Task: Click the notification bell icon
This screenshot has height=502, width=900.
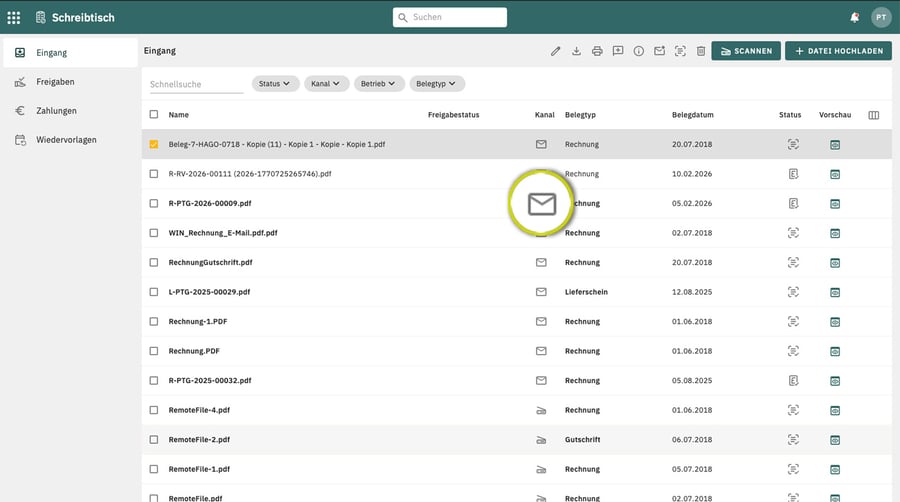Action: click(855, 18)
